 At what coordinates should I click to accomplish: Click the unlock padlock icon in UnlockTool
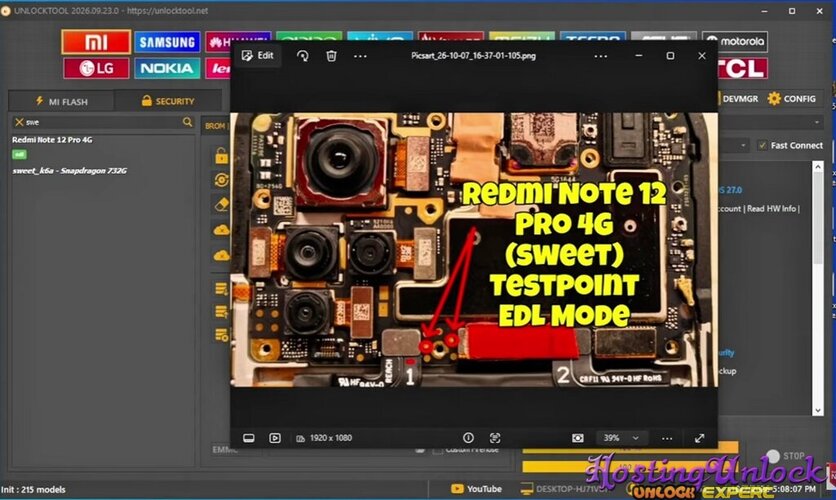tap(221, 156)
